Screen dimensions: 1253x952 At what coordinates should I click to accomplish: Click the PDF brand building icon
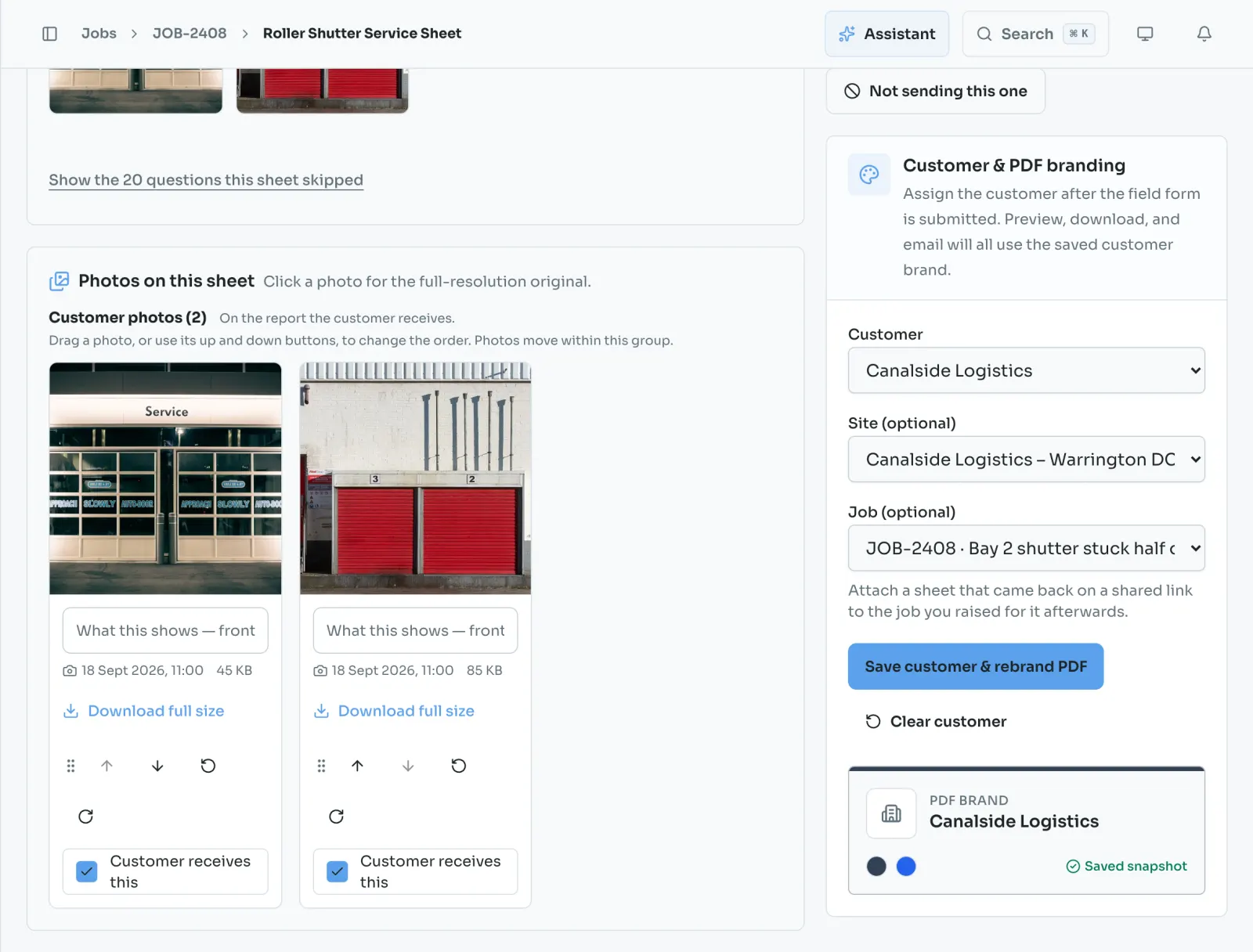pyautogui.click(x=891, y=813)
